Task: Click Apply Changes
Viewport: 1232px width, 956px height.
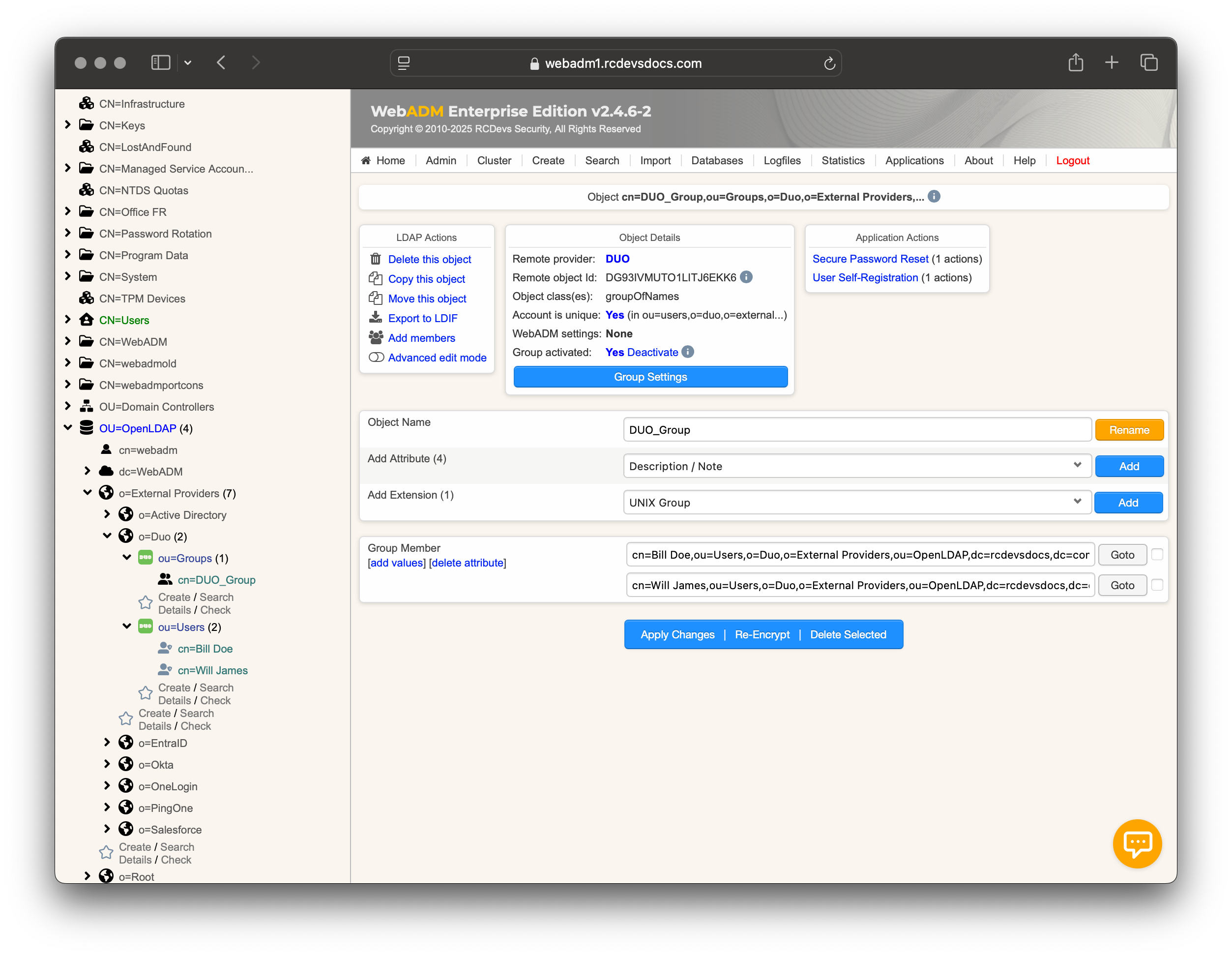Action: pyautogui.click(x=677, y=634)
